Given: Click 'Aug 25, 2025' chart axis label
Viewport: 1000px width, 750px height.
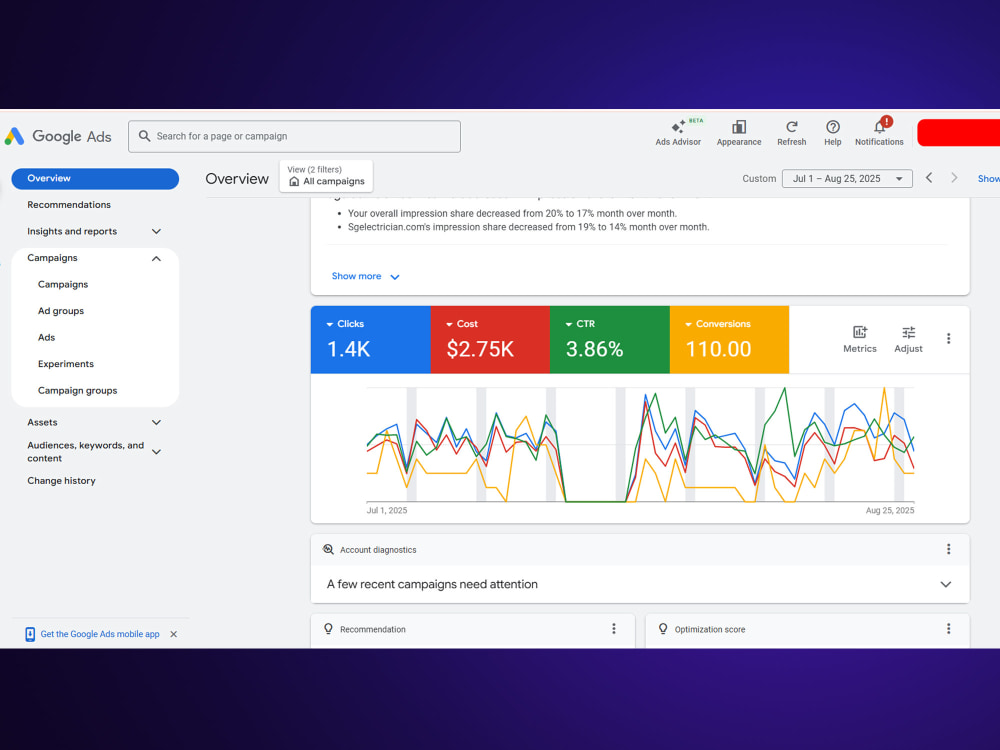Looking at the screenshot, I should click(890, 510).
